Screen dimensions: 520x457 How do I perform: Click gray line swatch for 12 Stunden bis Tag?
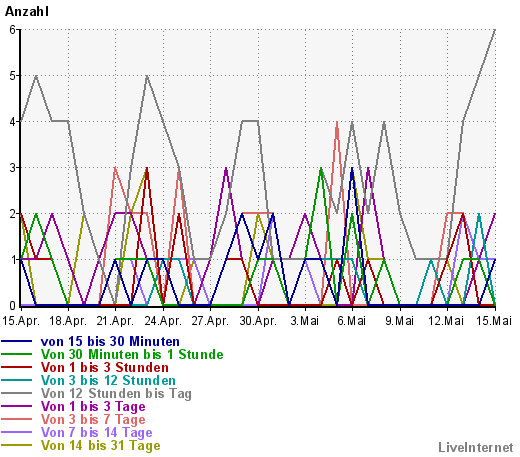coord(17,393)
